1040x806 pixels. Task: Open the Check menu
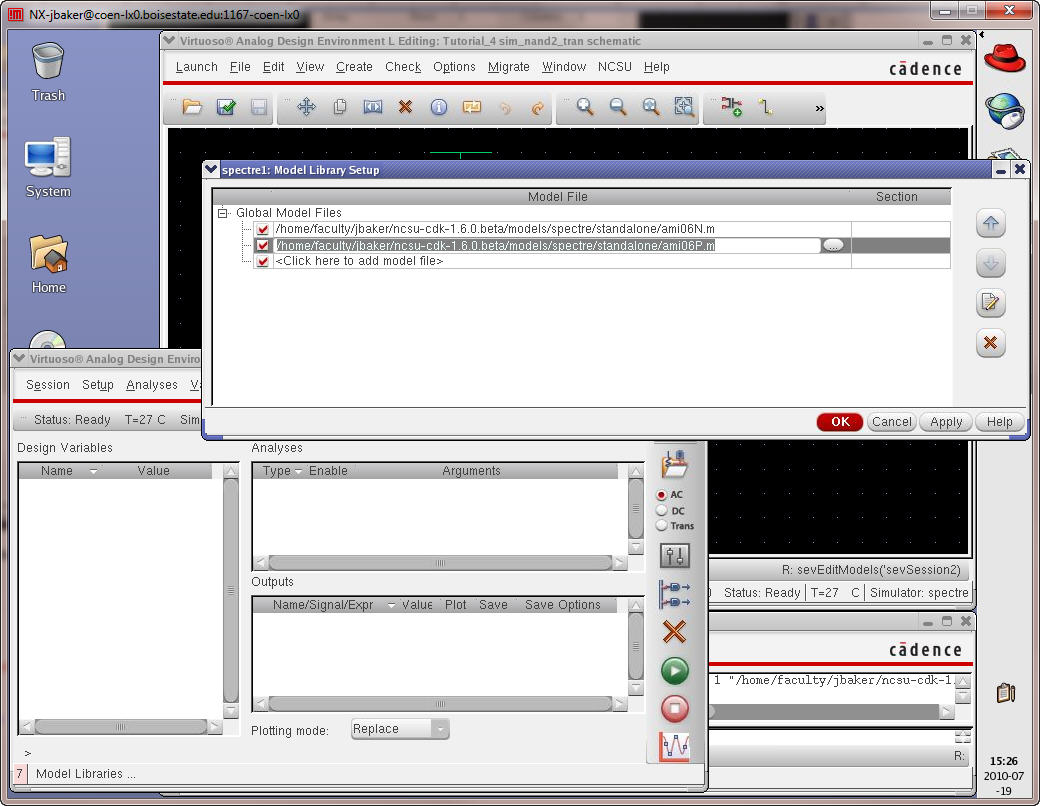pyautogui.click(x=403, y=67)
